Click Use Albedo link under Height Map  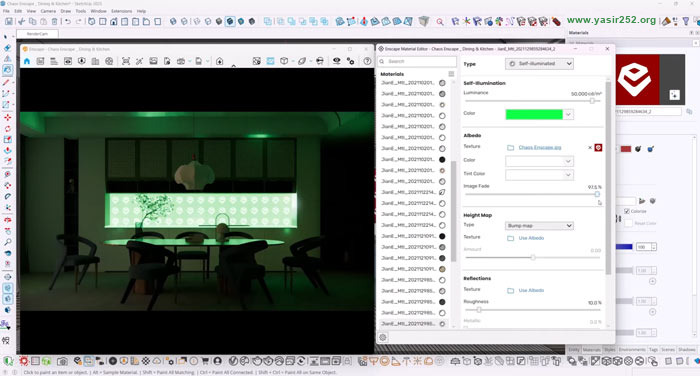click(x=531, y=238)
